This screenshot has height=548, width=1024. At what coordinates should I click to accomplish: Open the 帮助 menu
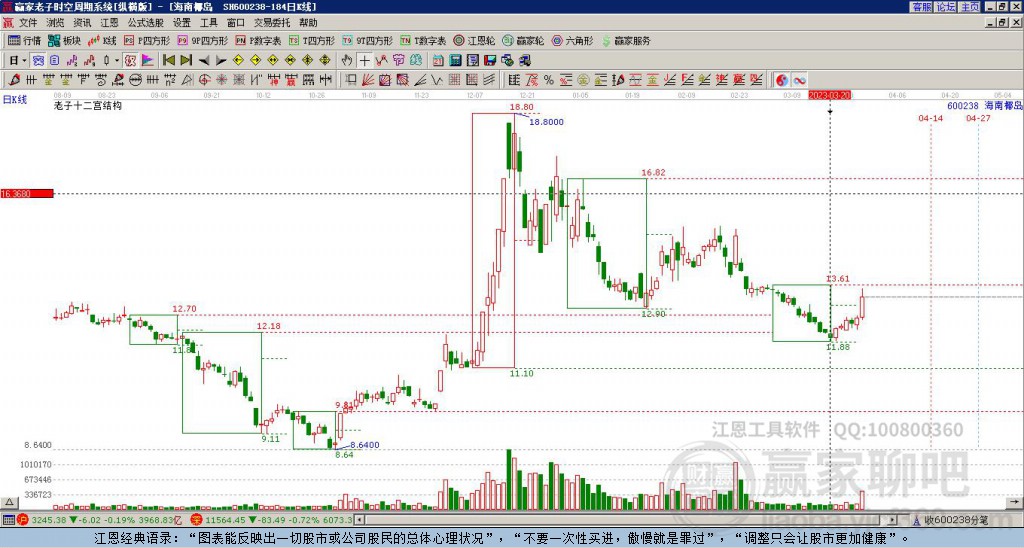click(x=308, y=23)
